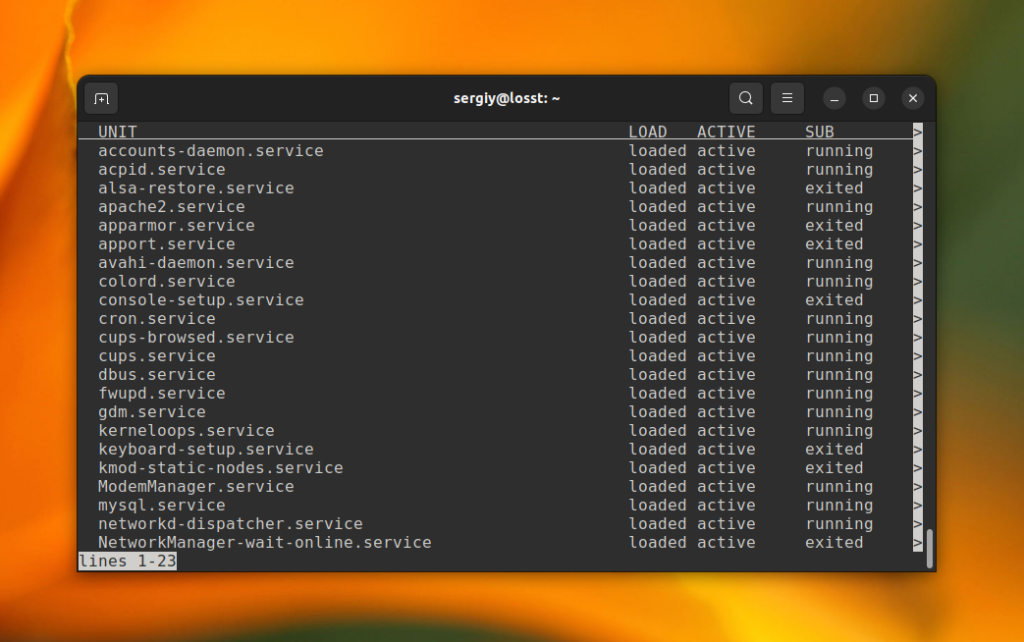1024x642 pixels.
Task: Select the apache2.service line
Action: (x=171, y=206)
